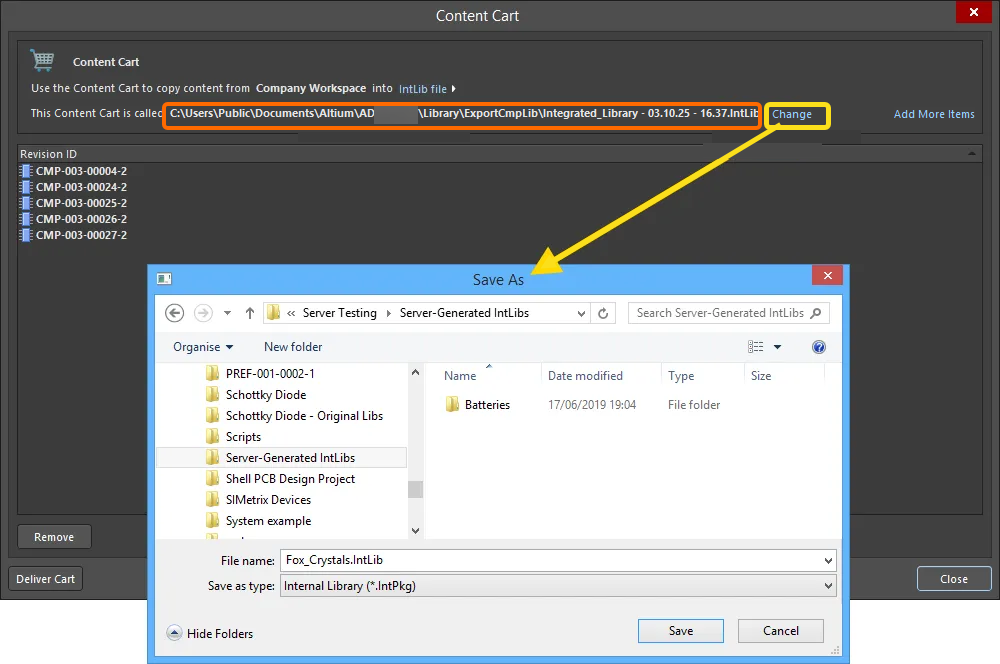Click the Content Cart shopping cart icon
This screenshot has height=664, width=1000.
pos(41,60)
